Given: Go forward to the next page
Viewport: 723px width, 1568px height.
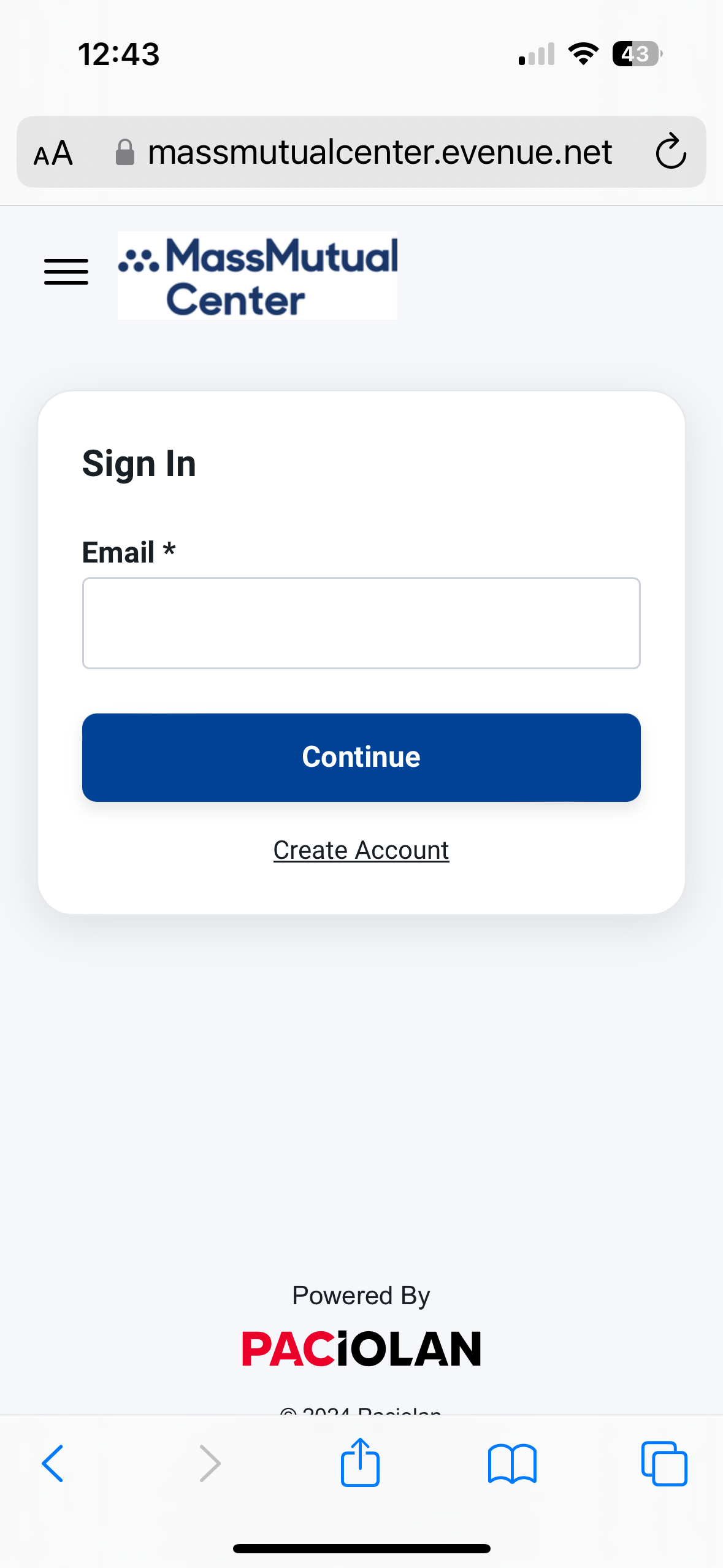Looking at the screenshot, I should click(x=210, y=1463).
